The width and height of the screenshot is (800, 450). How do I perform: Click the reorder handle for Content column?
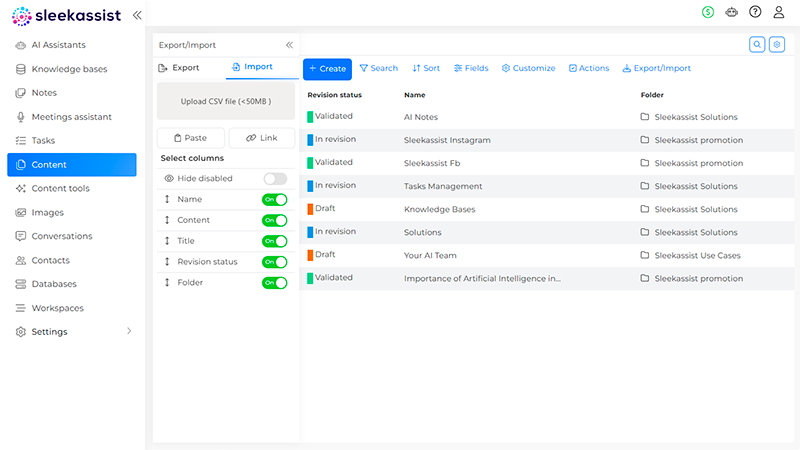click(167, 220)
